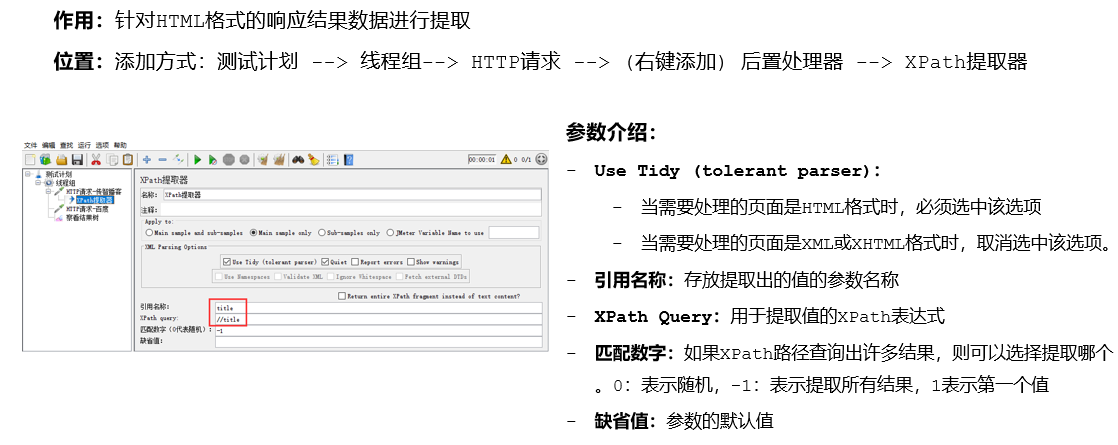Start the test with the green play icon

198,160
